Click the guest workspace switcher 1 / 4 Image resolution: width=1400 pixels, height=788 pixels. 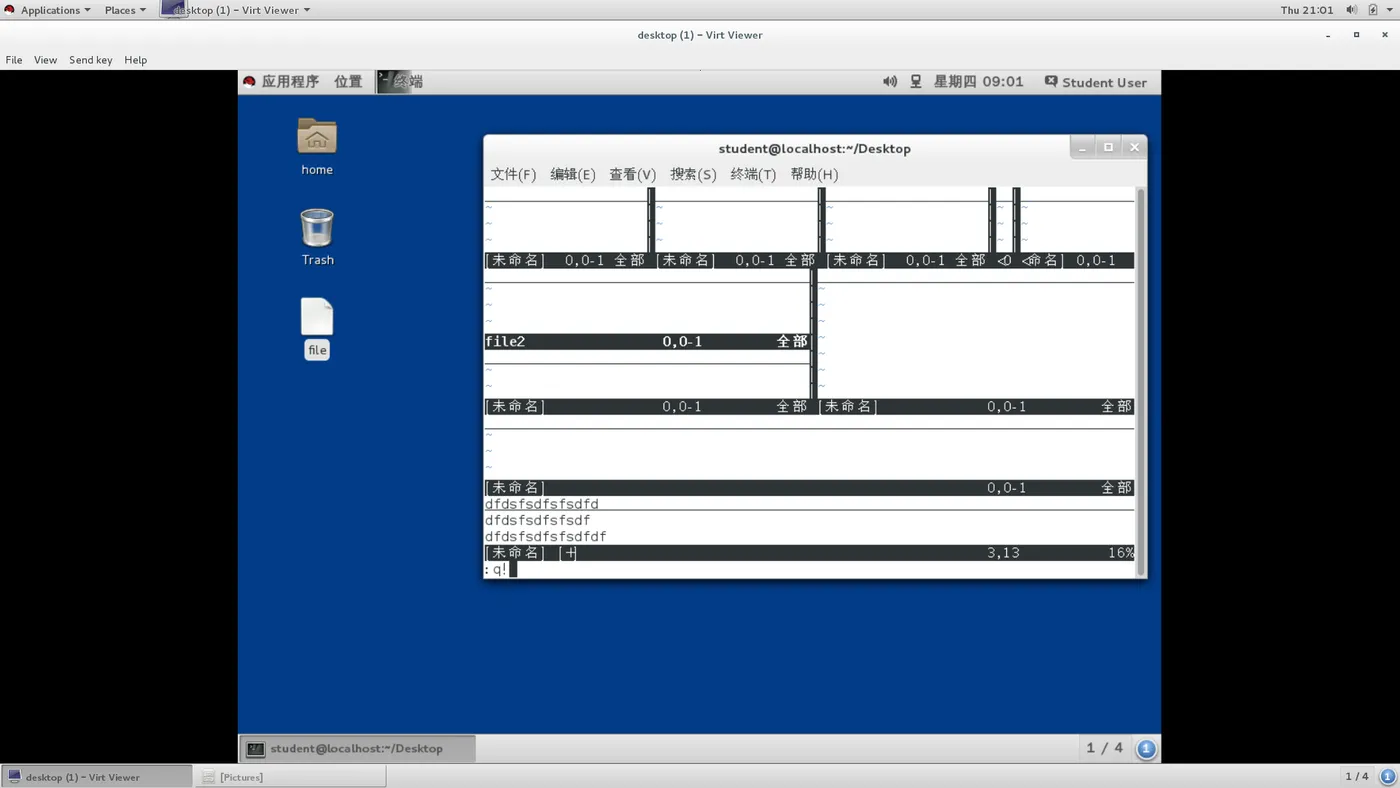click(x=1105, y=748)
